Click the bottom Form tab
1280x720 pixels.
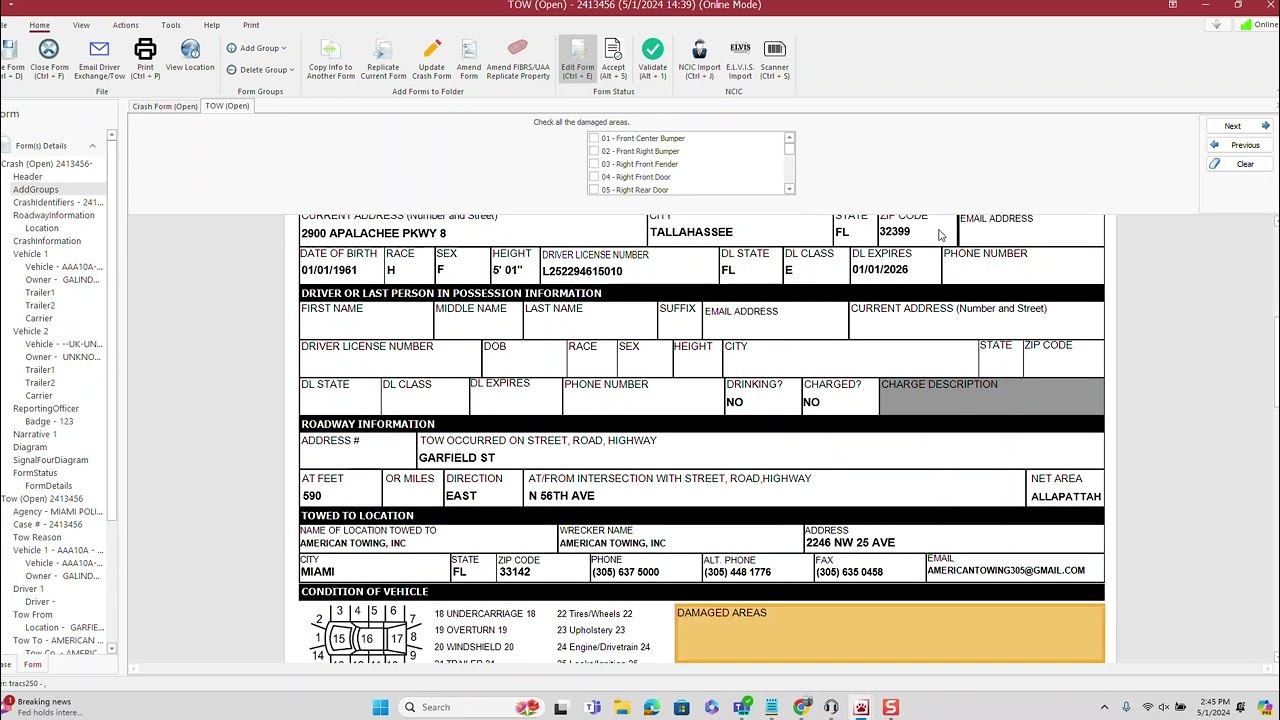33,665
